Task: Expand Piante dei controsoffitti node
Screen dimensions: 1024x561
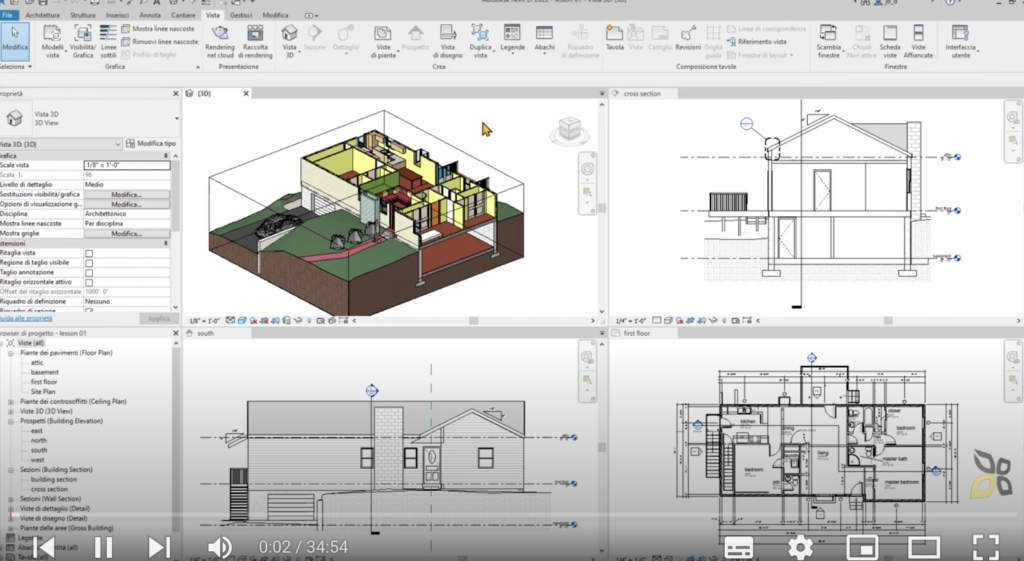Action: (10, 402)
